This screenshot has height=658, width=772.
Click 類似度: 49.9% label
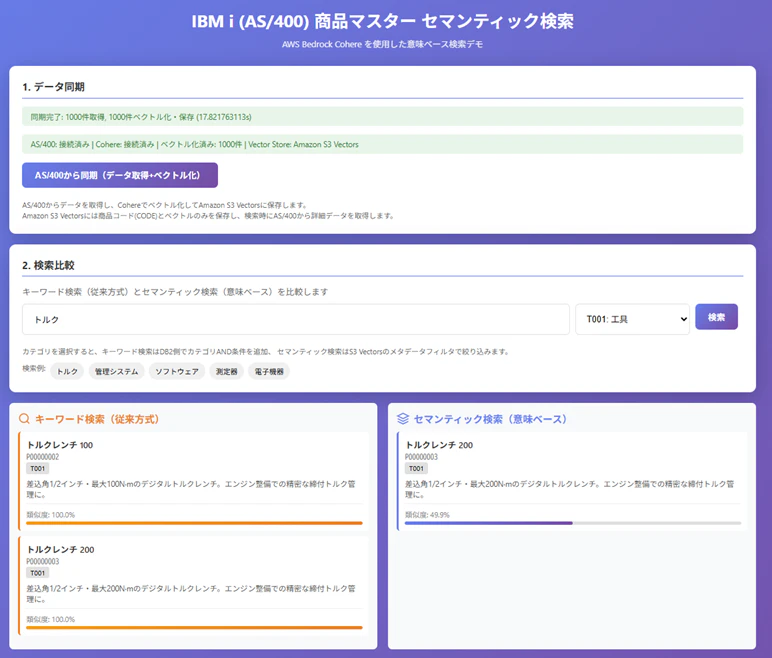[427, 515]
